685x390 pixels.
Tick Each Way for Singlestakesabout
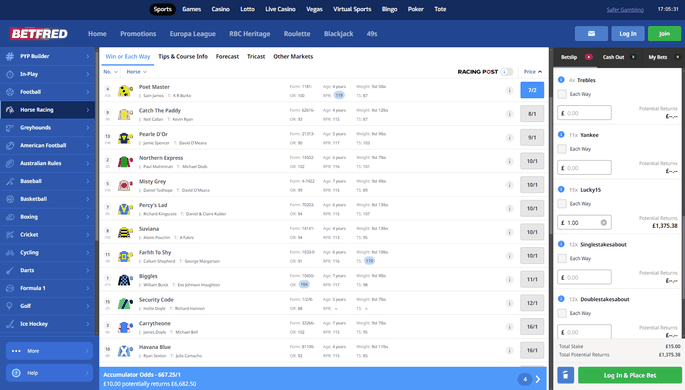562,259
